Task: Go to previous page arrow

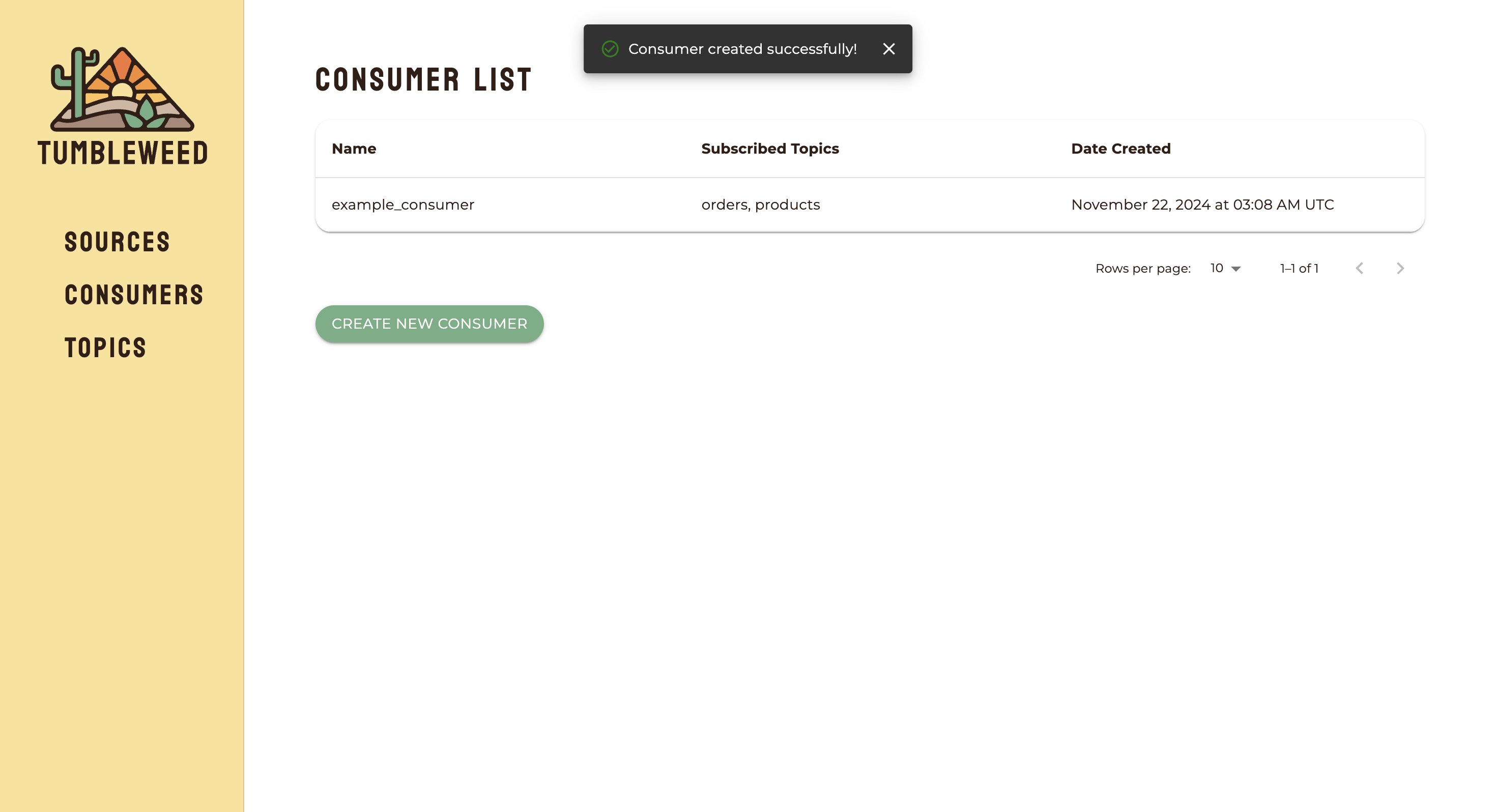Action: click(x=1360, y=268)
